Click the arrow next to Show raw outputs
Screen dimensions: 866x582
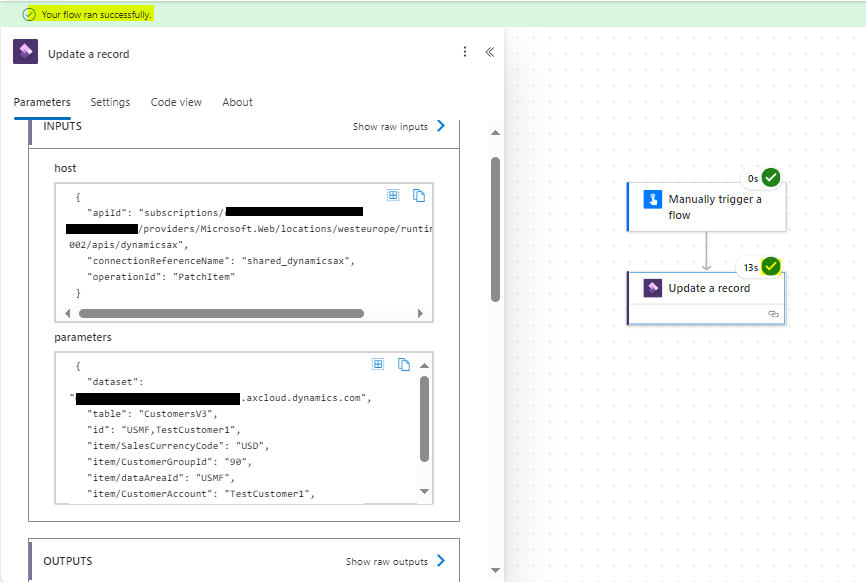(x=441, y=561)
